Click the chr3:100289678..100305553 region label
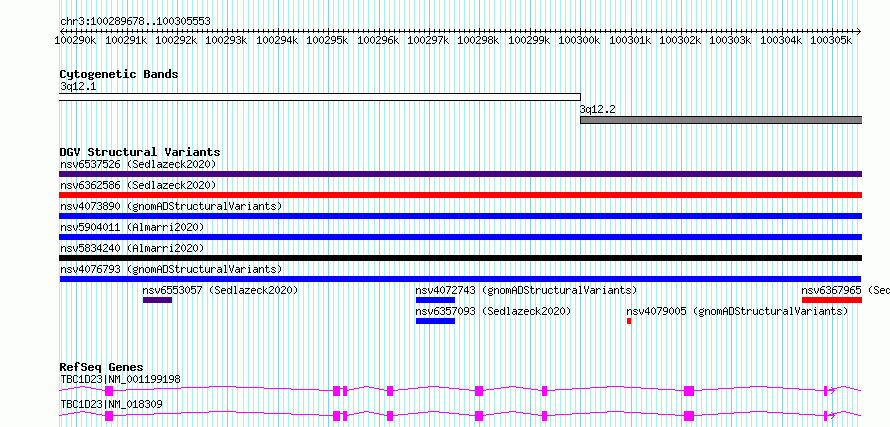Screen dimensions: 890x427 click(135, 22)
